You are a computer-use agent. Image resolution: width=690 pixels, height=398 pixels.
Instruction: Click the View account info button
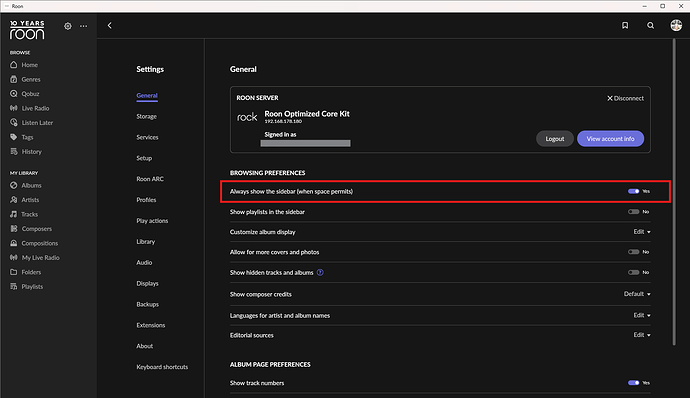coord(611,139)
